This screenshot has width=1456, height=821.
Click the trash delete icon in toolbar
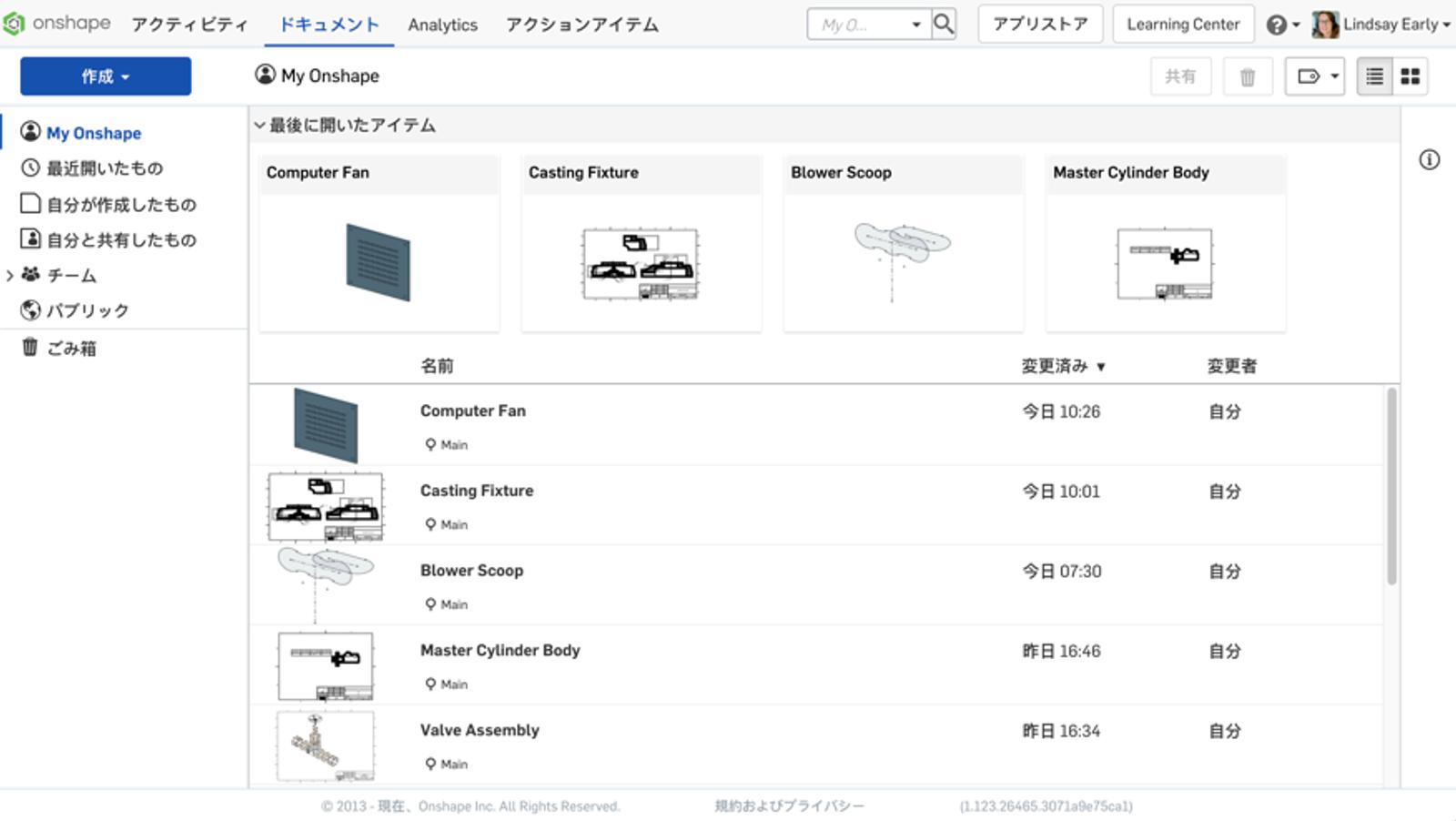coord(1248,76)
